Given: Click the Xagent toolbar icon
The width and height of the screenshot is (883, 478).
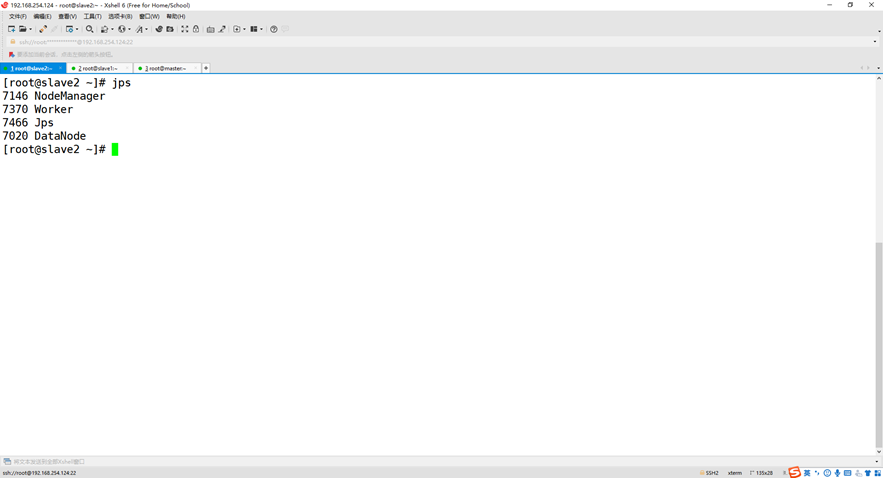Looking at the screenshot, I should tap(170, 29).
